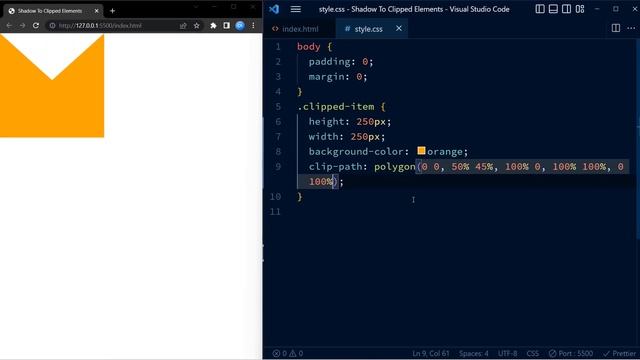Click the browser address bar URL
Viewport: 640px width, 360px height.
coord(100,25)
